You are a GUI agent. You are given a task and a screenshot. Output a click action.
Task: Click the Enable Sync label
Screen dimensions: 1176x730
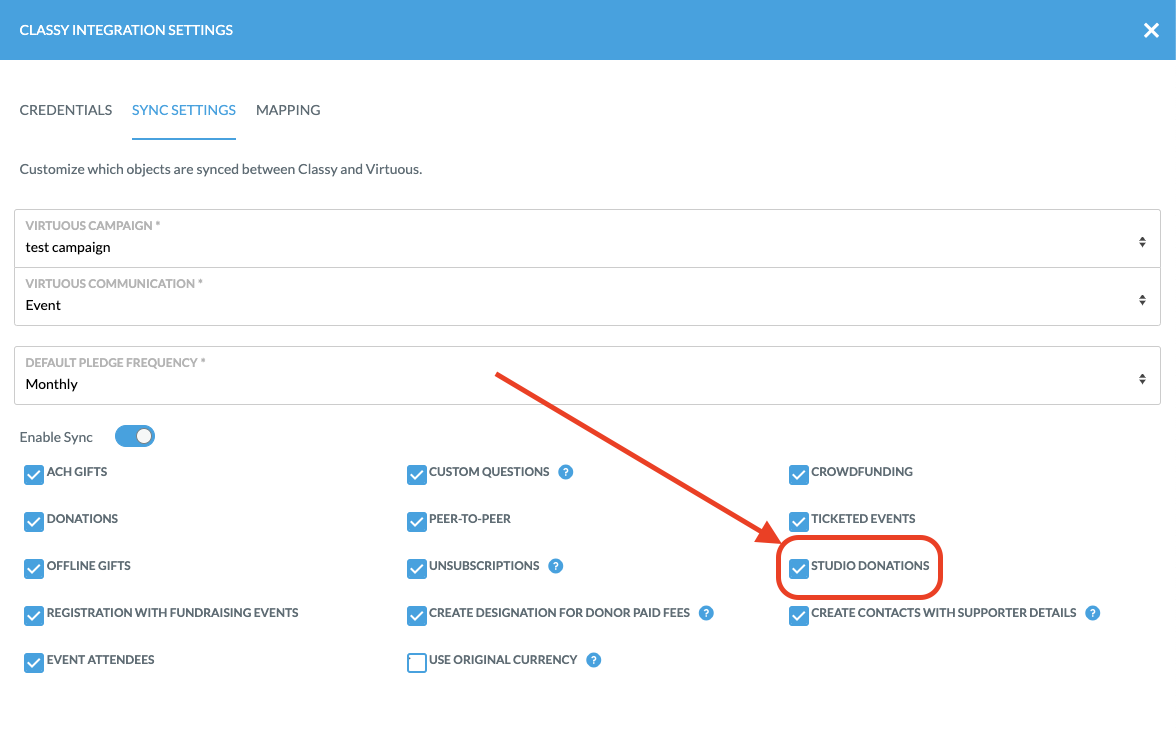(56, 437)
